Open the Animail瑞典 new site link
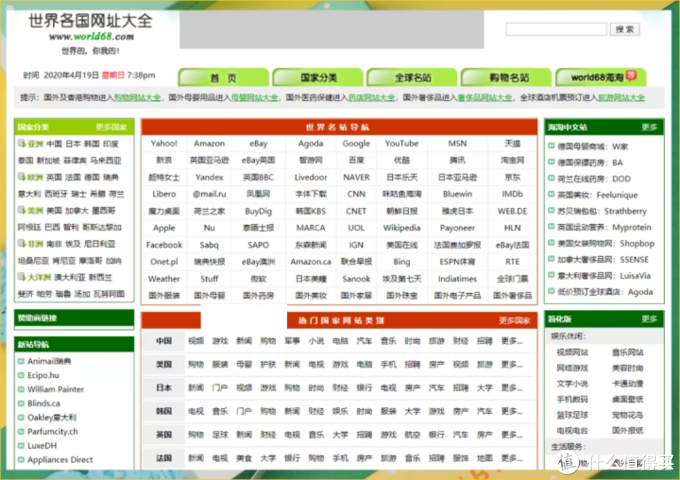The height and width of the screenshot is (480, 680). [x=49, y=361]
